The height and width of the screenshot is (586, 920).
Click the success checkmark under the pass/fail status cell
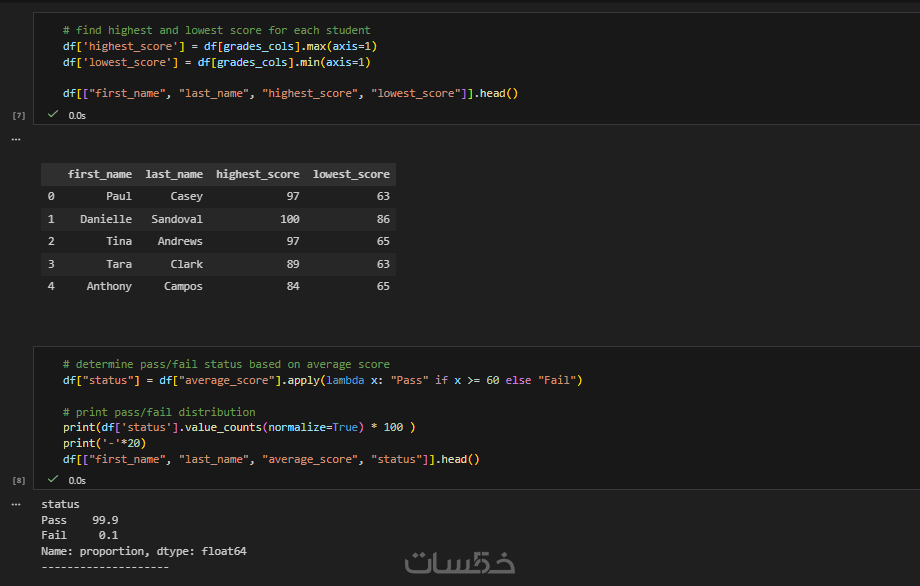(x=53, y=480)
